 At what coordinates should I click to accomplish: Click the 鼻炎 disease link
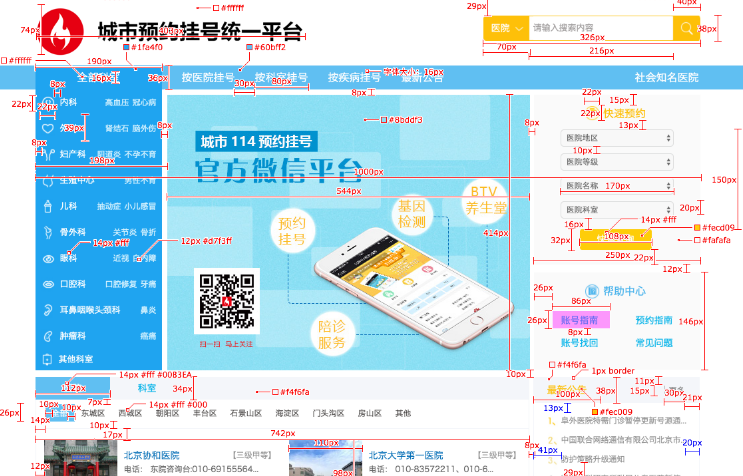(148, 310)
